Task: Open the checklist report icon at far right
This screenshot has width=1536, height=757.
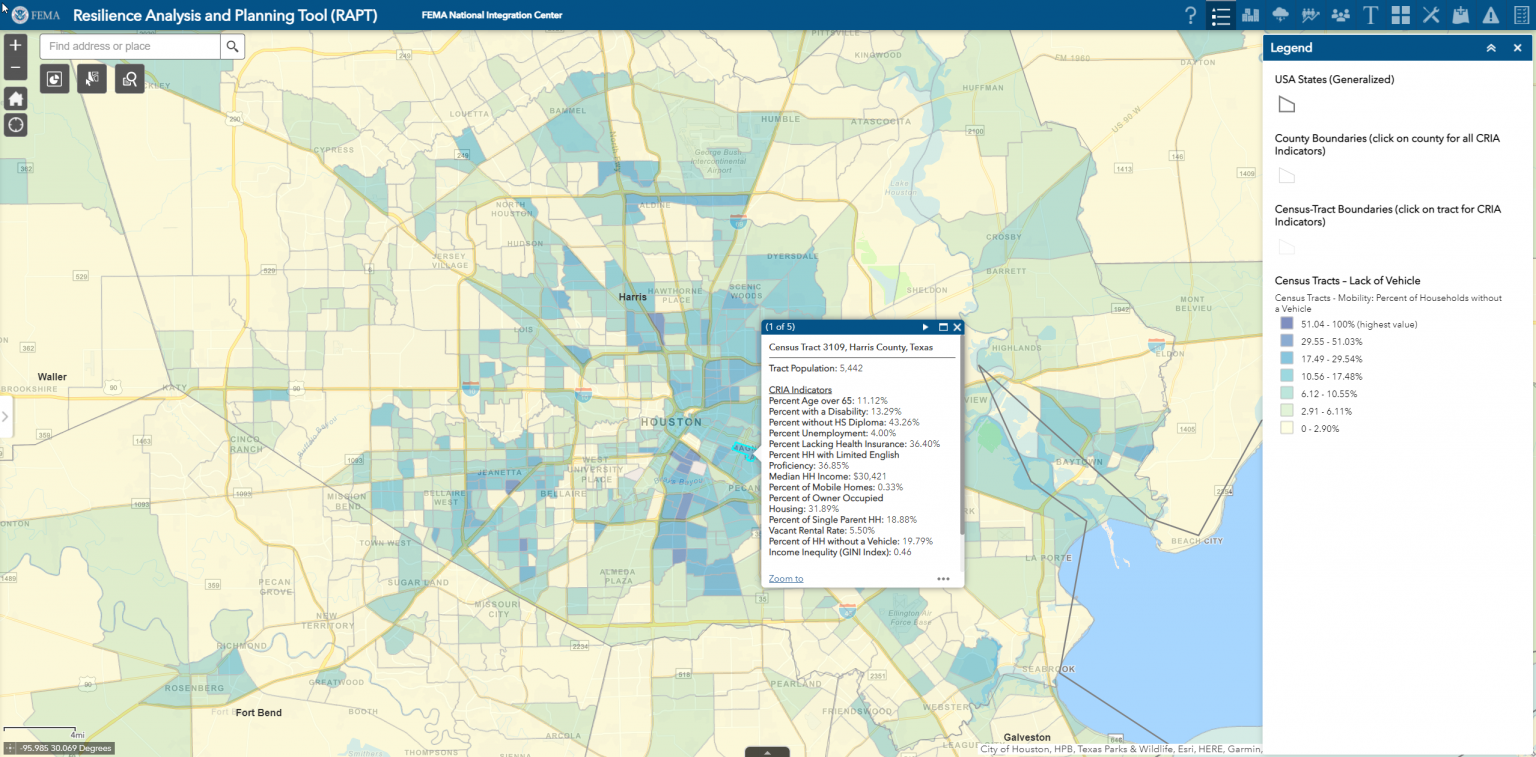Action: coord(1520,14)
